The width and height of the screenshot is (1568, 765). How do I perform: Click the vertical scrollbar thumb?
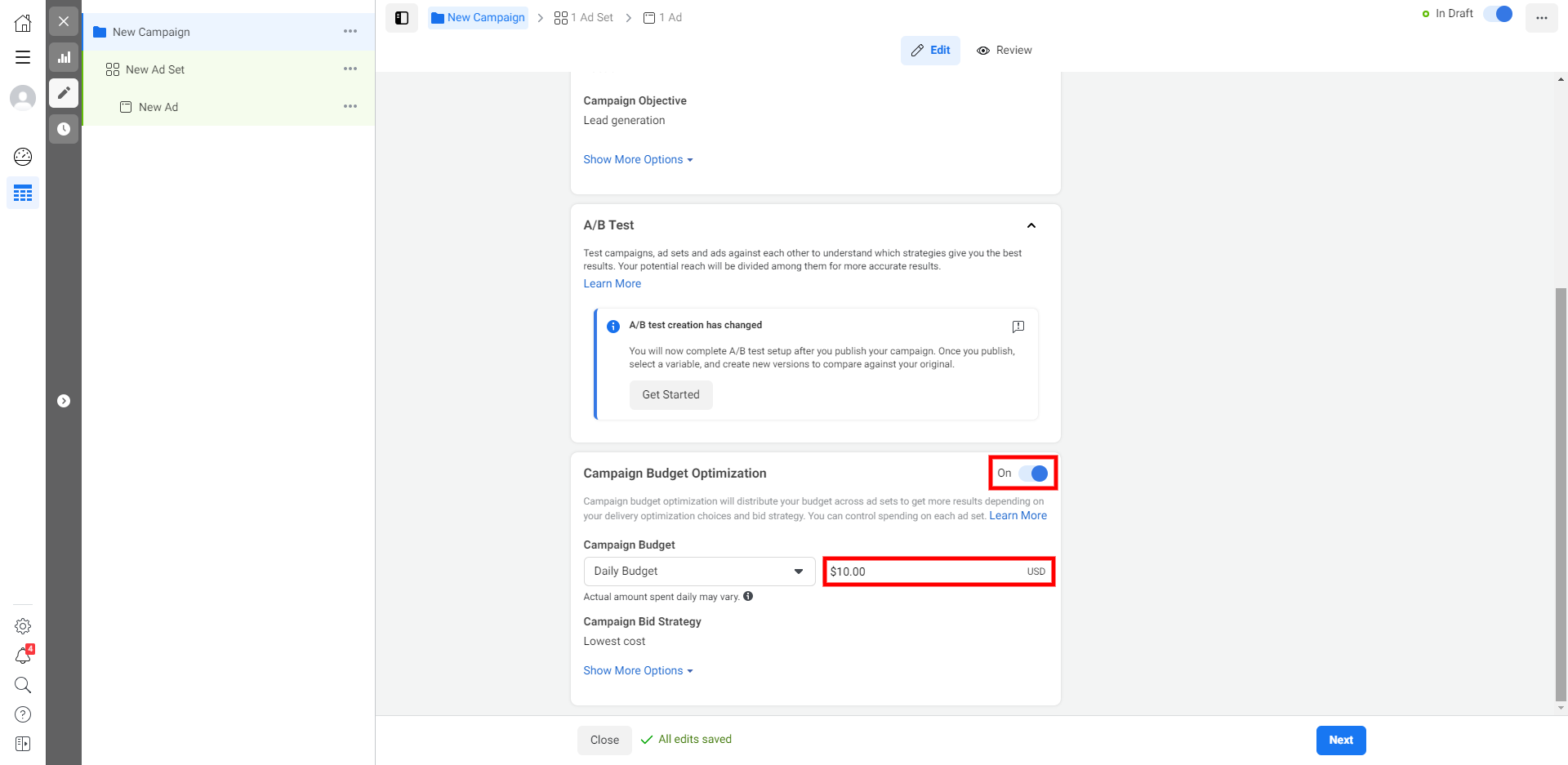[x=1561, y=494]
